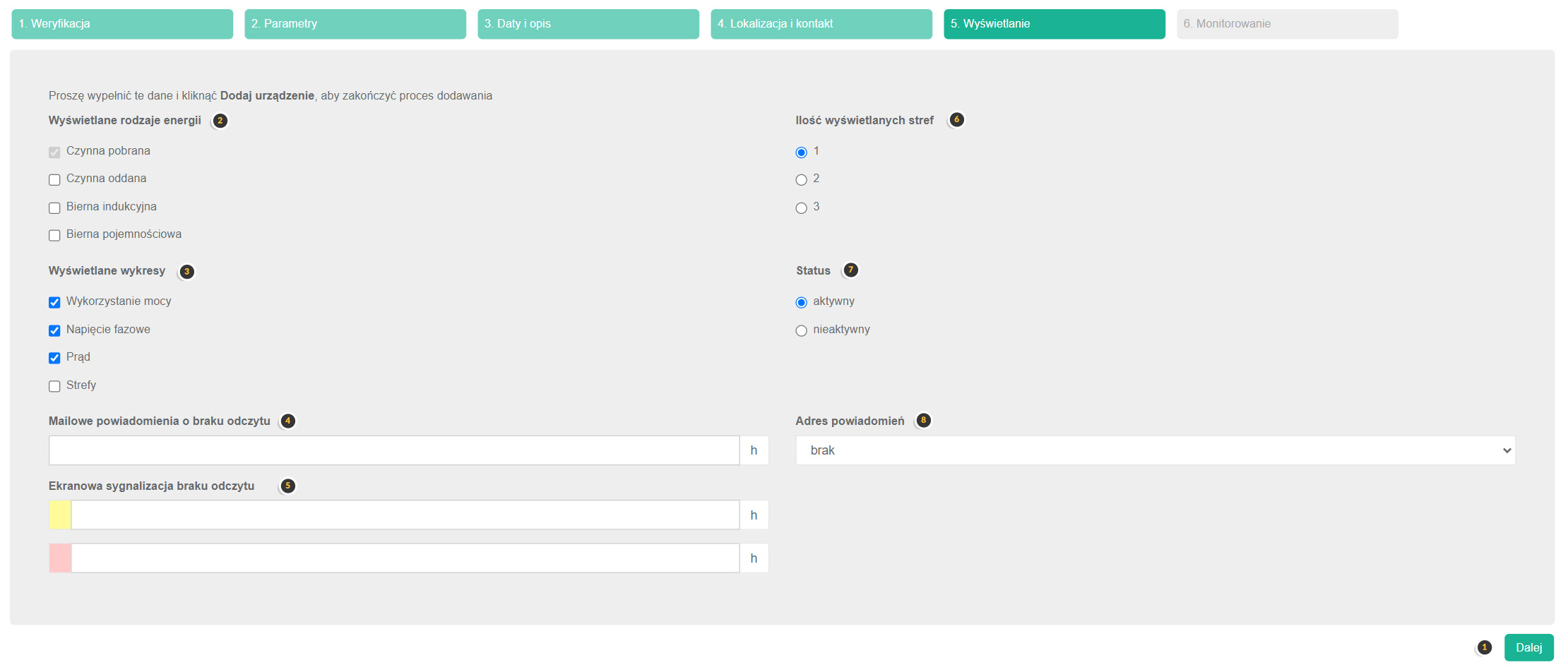Screen dimensions: 1568x672
Task: Enable the Czynna oddana checkbox
Action: [54, 180]
